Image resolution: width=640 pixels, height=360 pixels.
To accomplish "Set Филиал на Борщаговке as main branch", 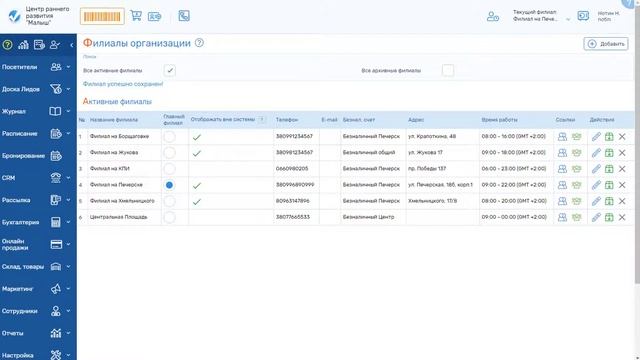I will pos(169,137).
